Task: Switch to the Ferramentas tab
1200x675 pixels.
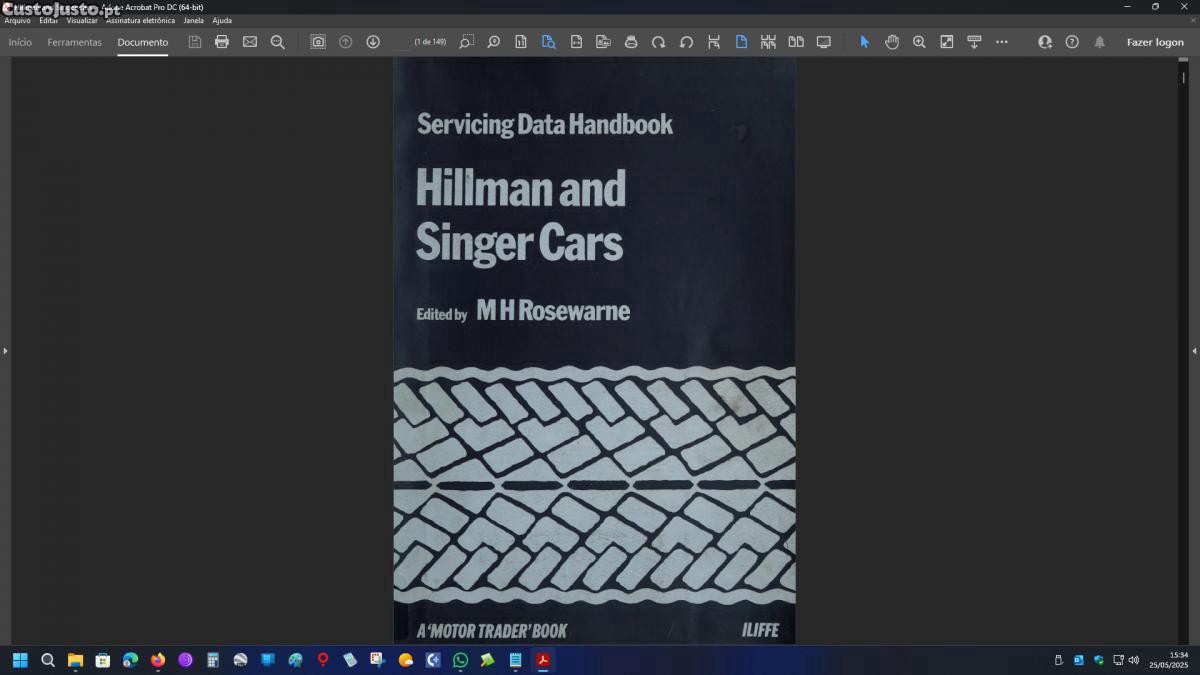Action: [x=75, y=42]
